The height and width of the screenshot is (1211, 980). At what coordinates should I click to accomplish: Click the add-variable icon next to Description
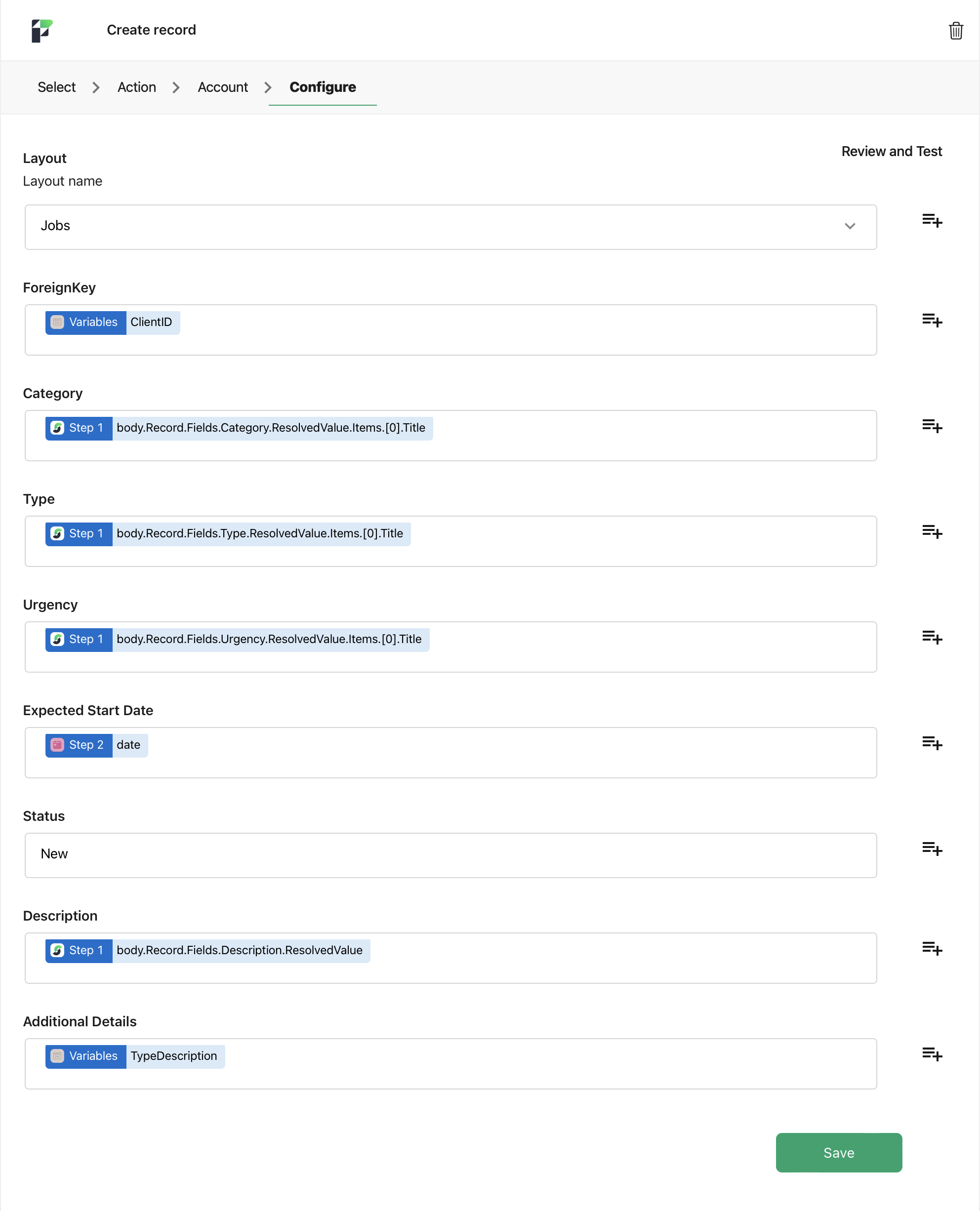coord(932,949)
